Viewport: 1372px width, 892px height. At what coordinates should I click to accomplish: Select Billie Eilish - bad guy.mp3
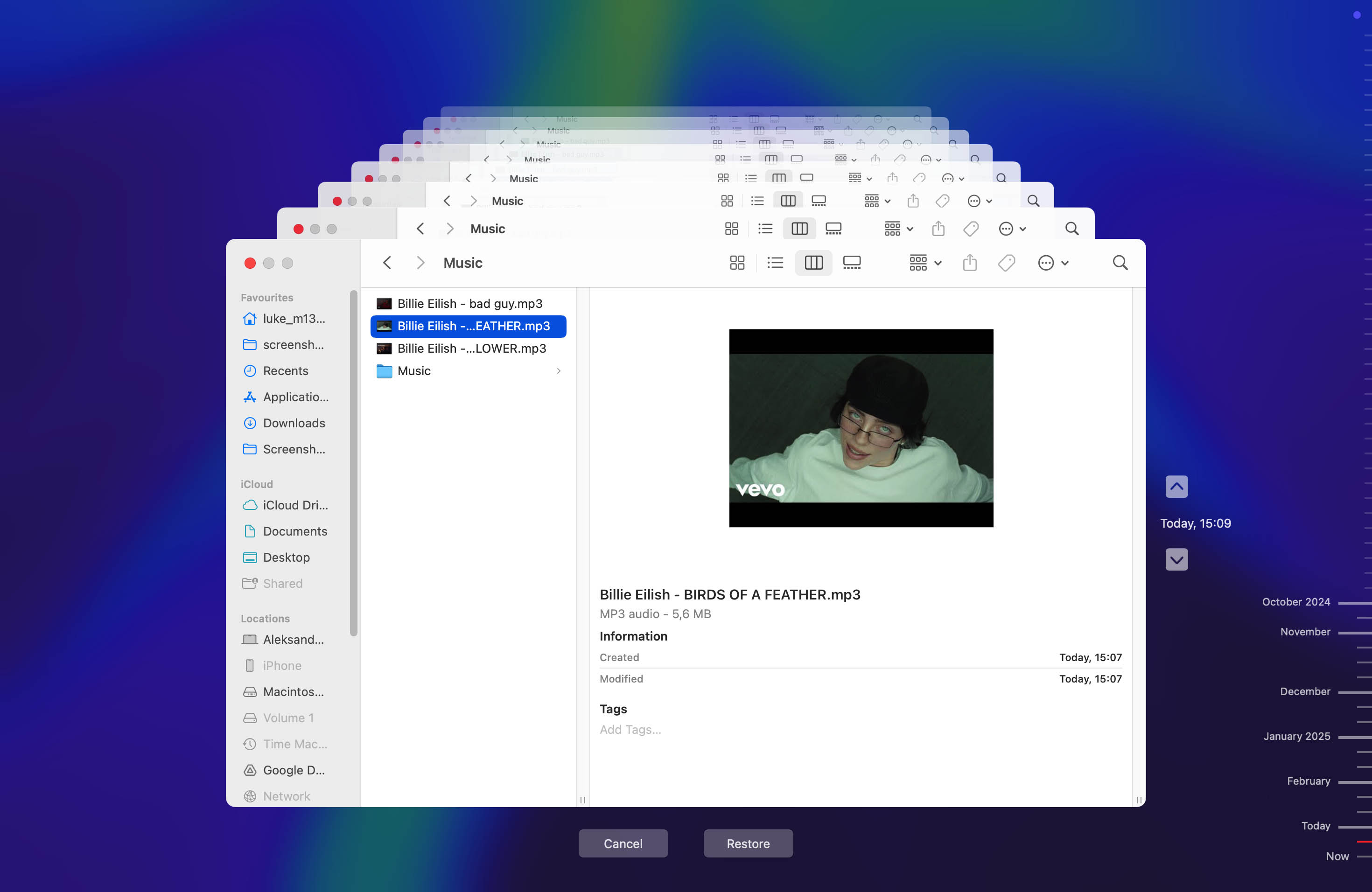coord(469,304)
